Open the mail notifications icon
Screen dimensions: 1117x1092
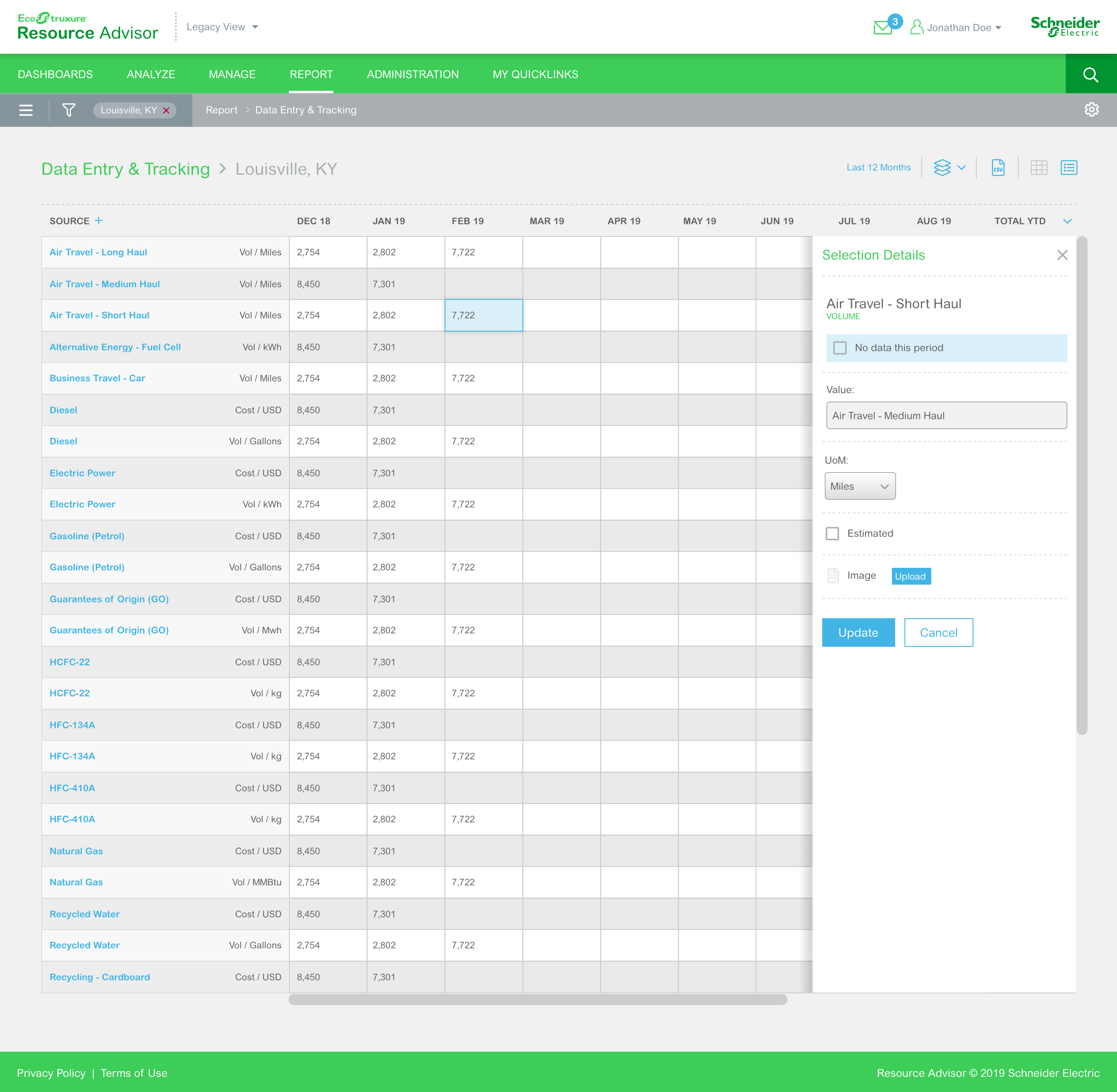point(883,28)
